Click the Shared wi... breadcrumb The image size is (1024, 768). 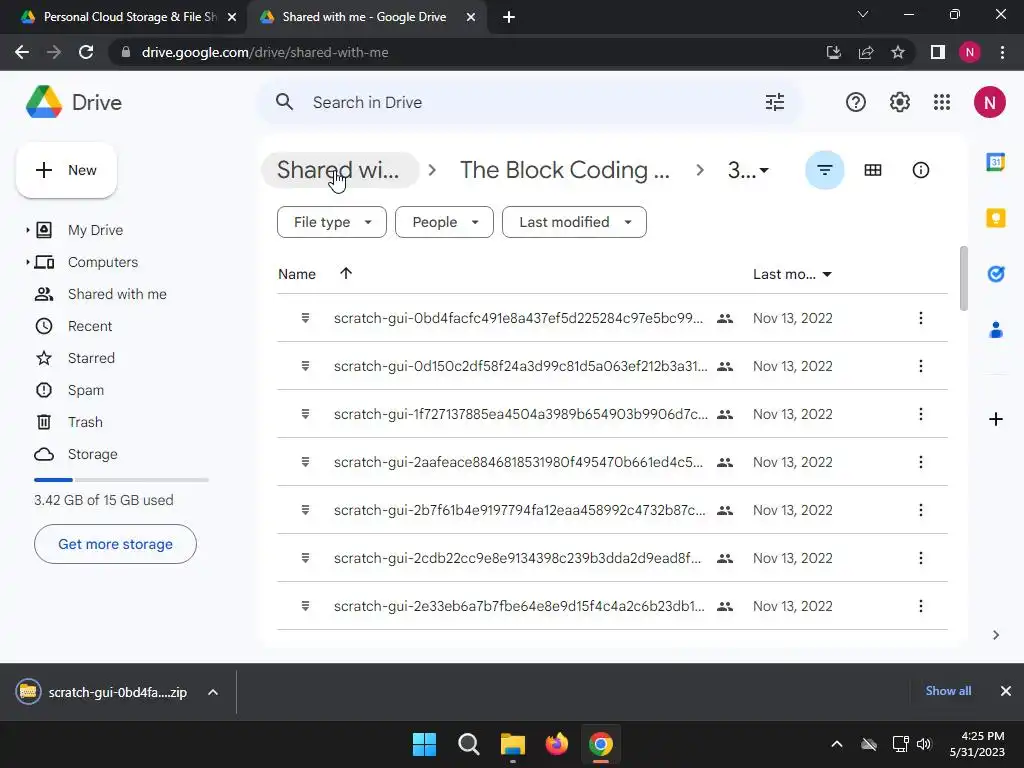(338, 170)
